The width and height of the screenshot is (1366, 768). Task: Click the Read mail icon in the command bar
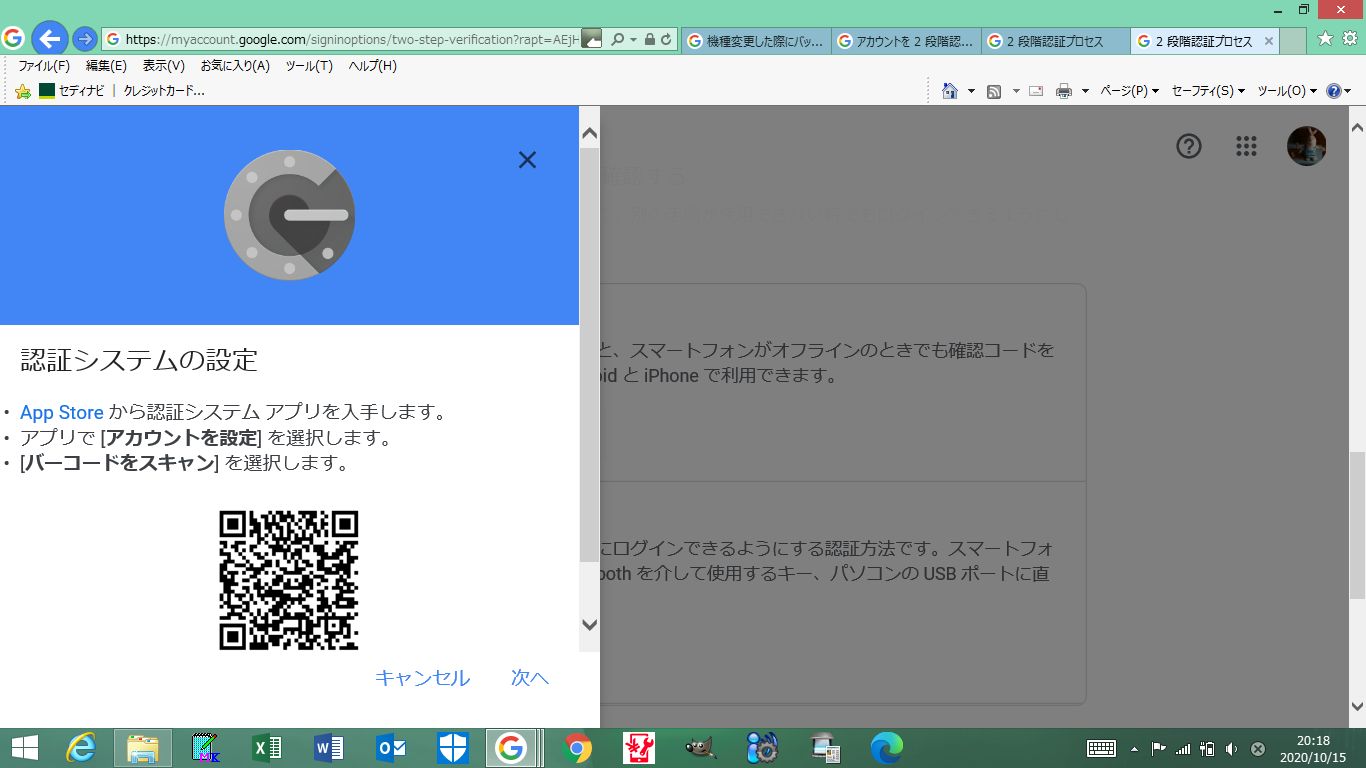coord(1036,91)
